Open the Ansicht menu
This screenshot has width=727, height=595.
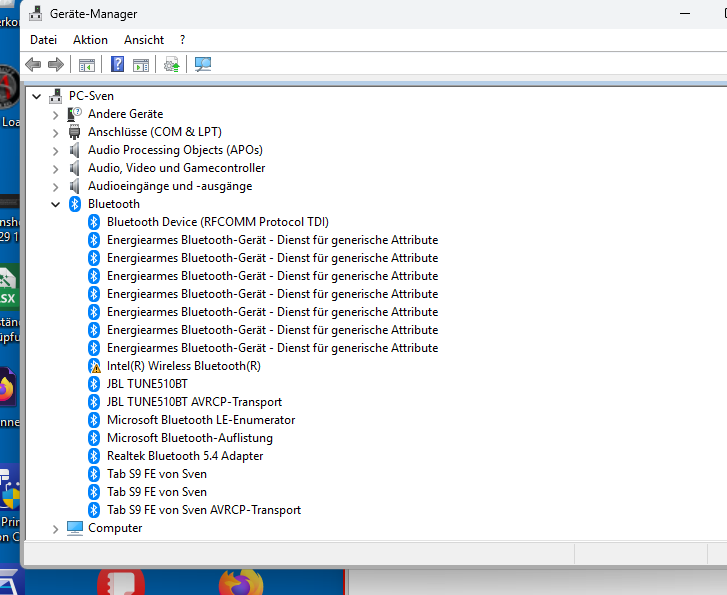pyautogui.click(x=144, y=40)
